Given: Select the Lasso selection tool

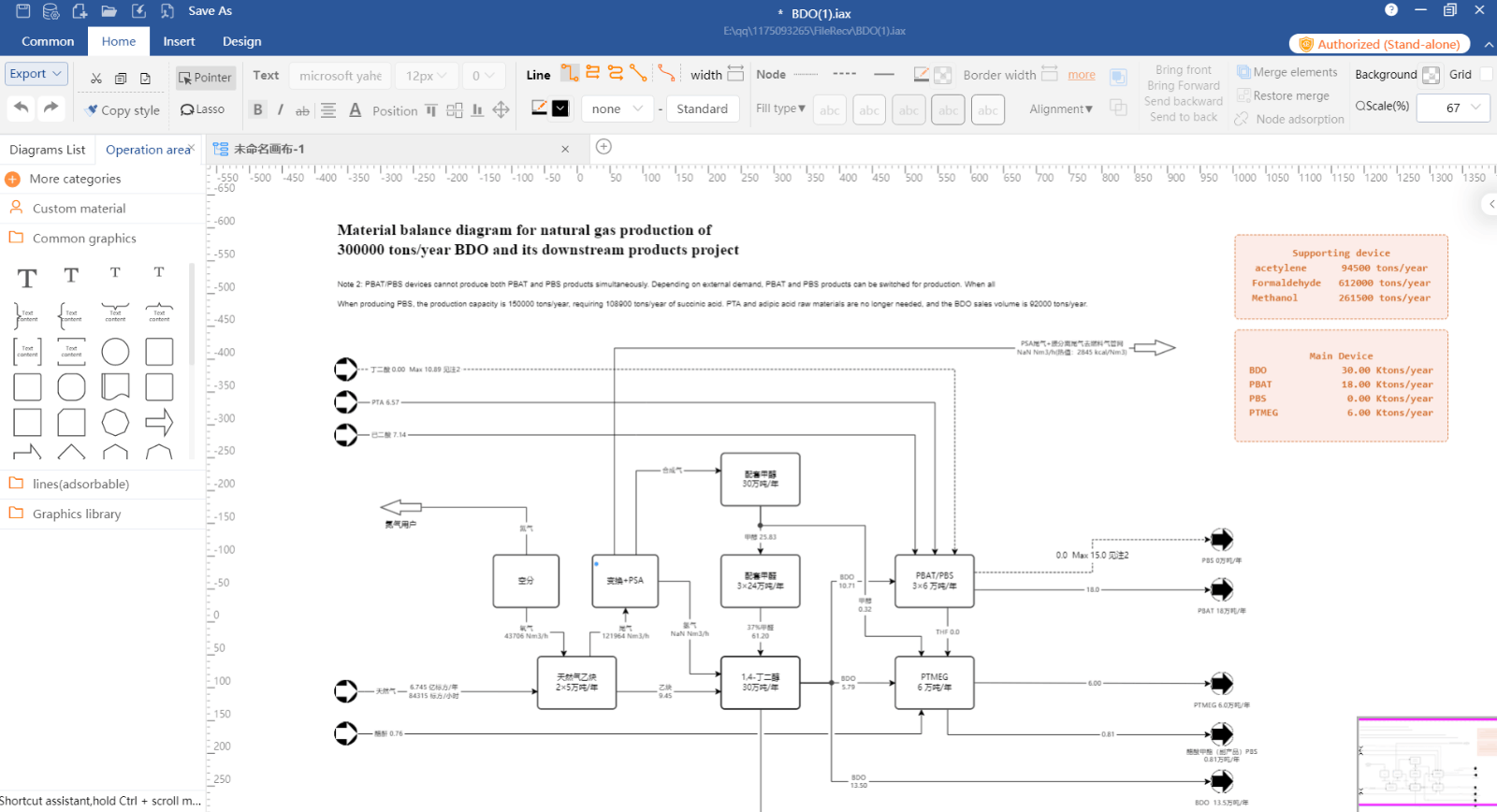Looking at the screenshot, I should (202, 109).
